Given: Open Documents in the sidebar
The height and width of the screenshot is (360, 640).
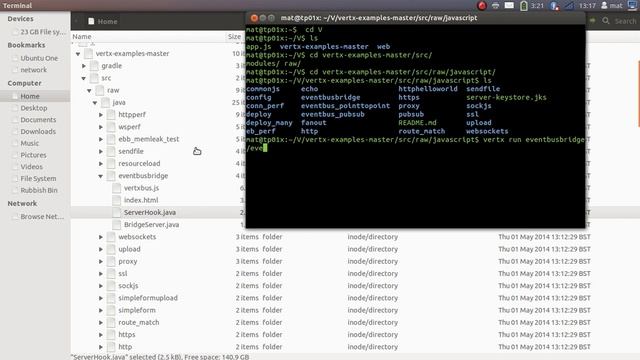Looking at the screenshot, I should click(38, 120).
